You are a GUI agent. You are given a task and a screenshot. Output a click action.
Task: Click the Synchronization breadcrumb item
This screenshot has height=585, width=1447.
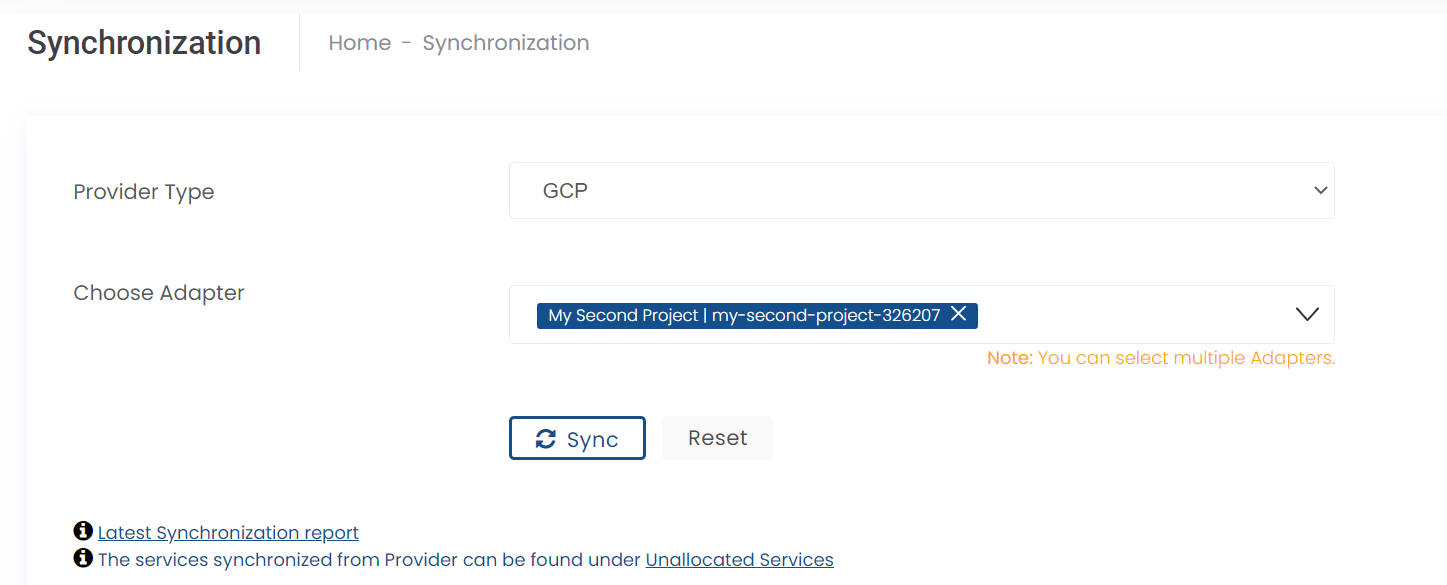505,43
